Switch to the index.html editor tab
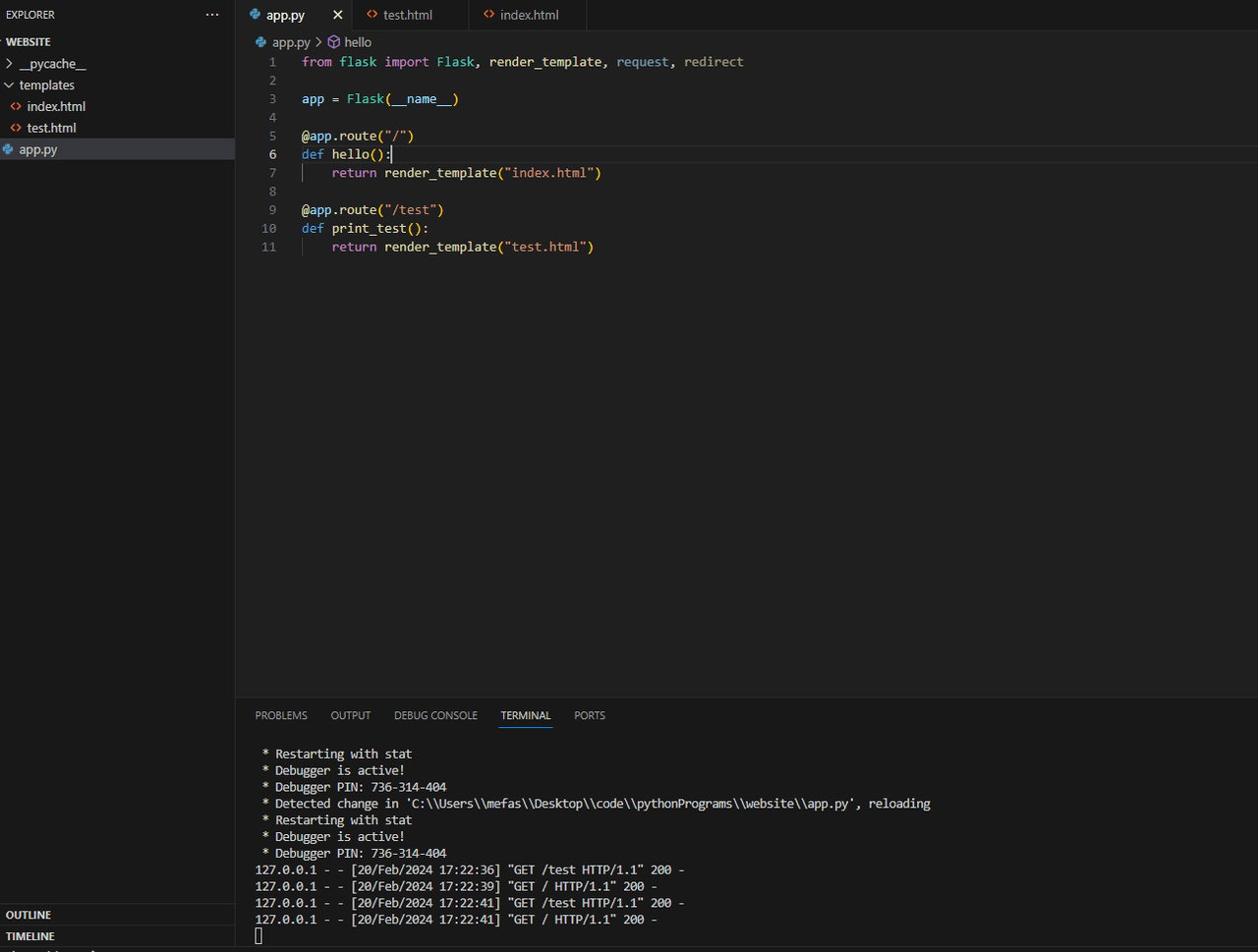1258x952 pixels. [529, 15]
